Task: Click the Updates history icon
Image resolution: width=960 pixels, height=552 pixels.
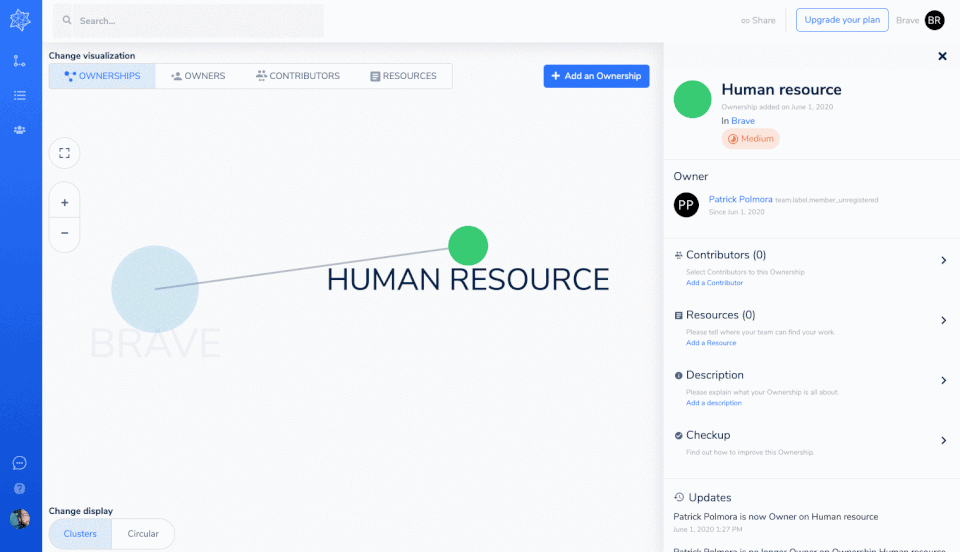Action: click(x=679, y=498)
